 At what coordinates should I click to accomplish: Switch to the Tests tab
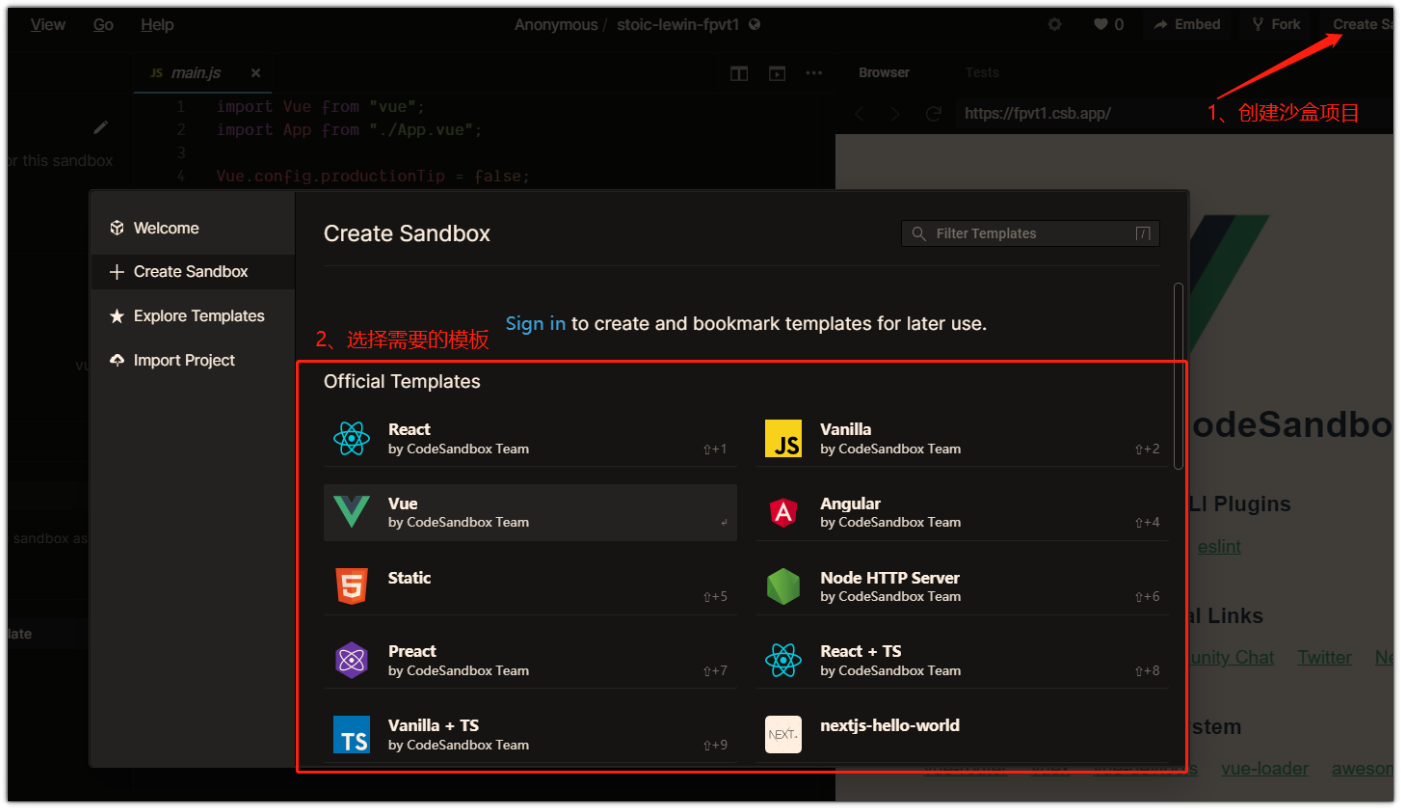(982, 72)
